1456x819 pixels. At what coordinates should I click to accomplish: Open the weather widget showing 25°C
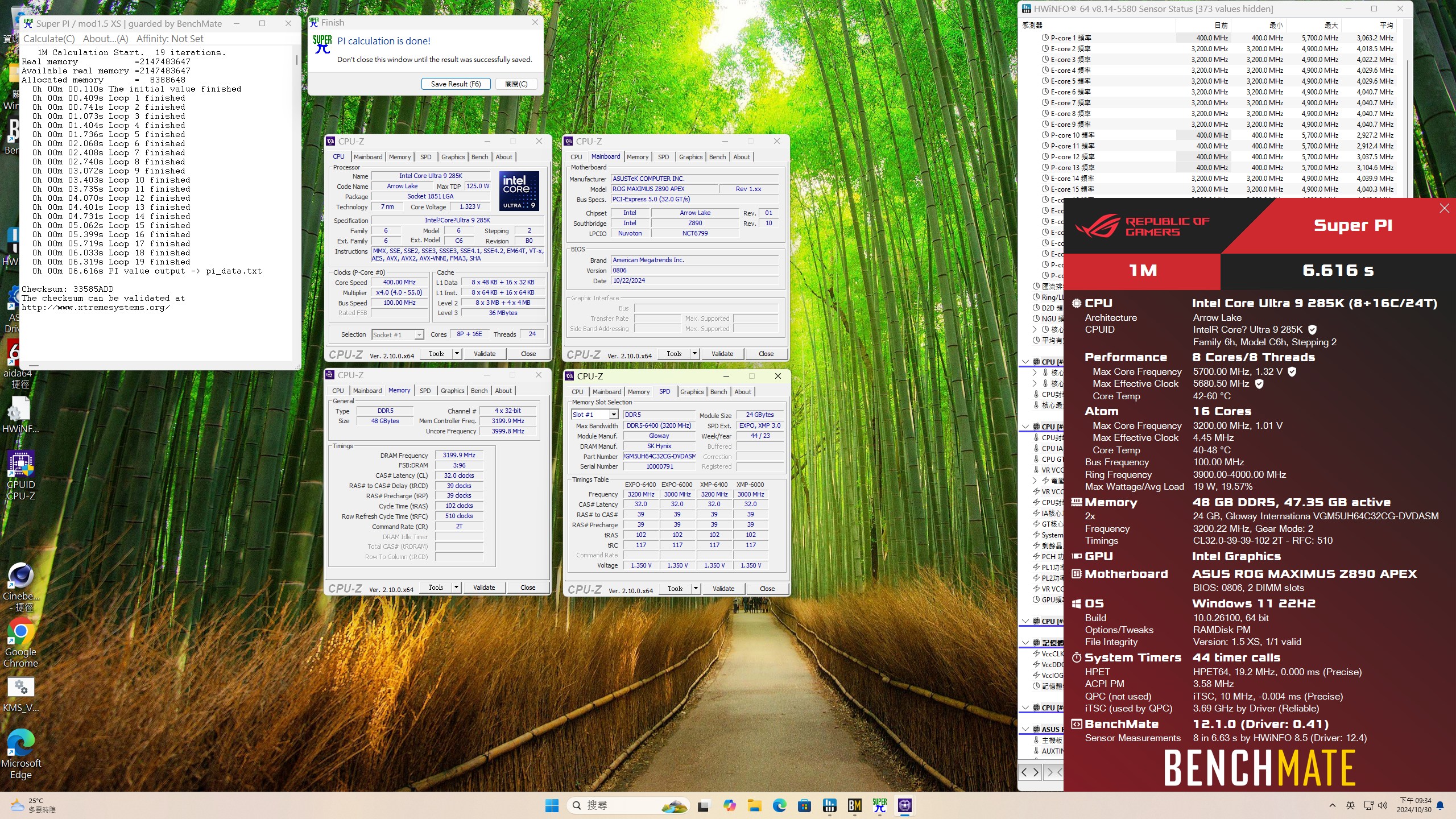pyautogui.click(x=33, y=805)
